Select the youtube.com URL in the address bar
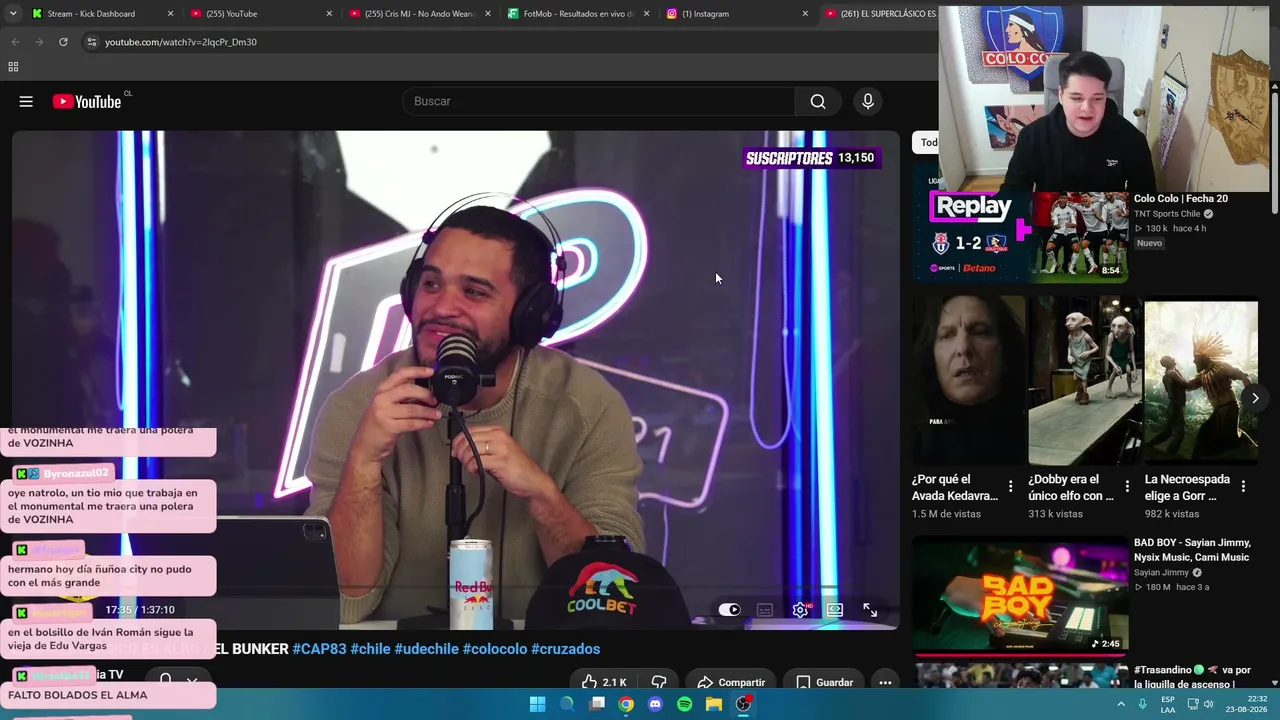 (x=181, y=42)
